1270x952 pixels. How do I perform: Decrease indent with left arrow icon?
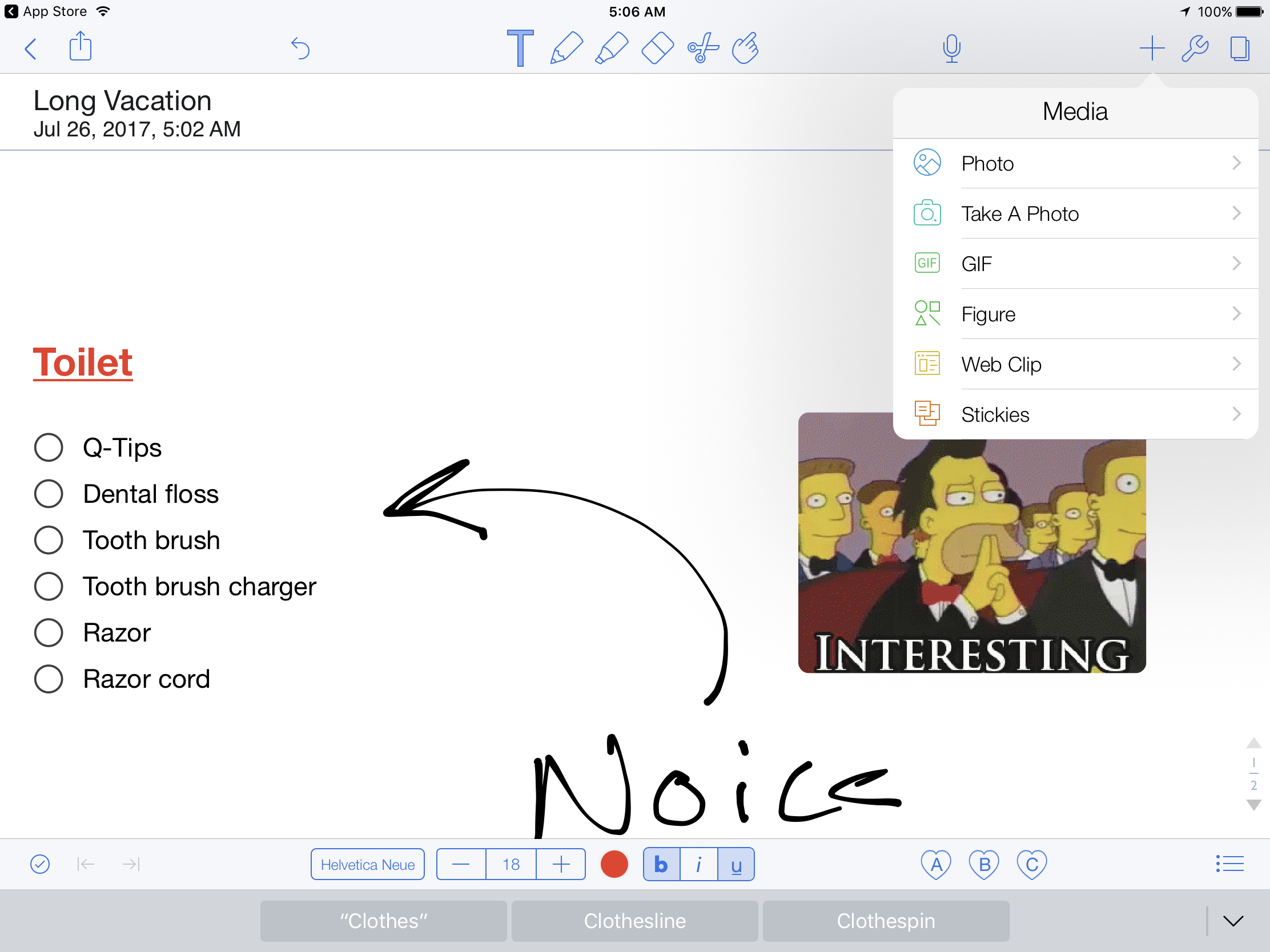tap(86, 864)
